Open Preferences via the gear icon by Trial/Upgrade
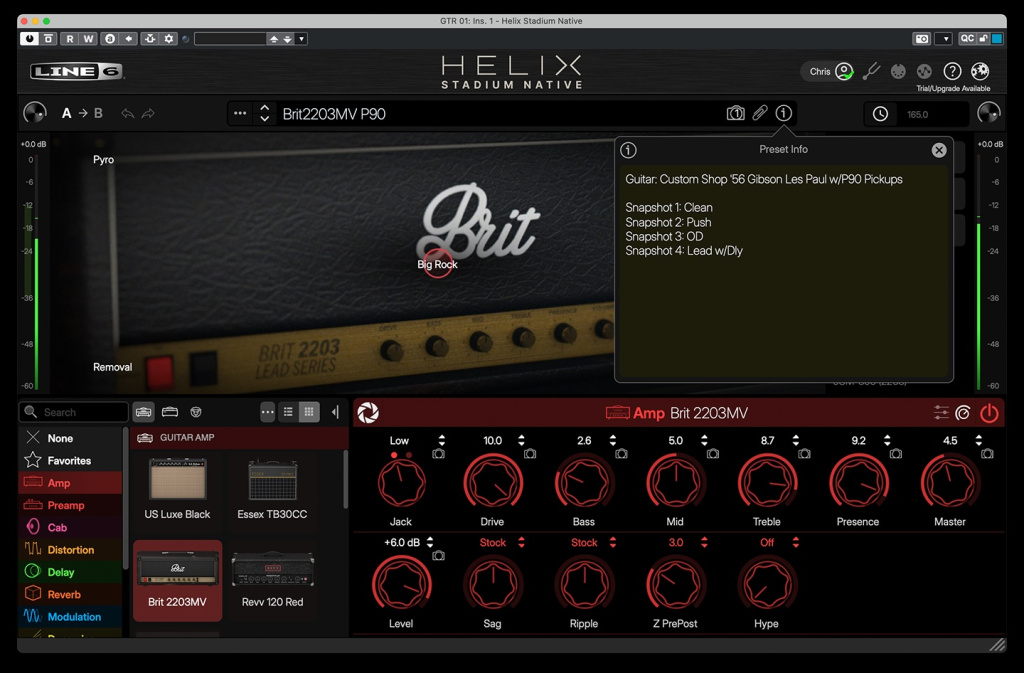1024x673 pixels. click(x=980, y=70)
